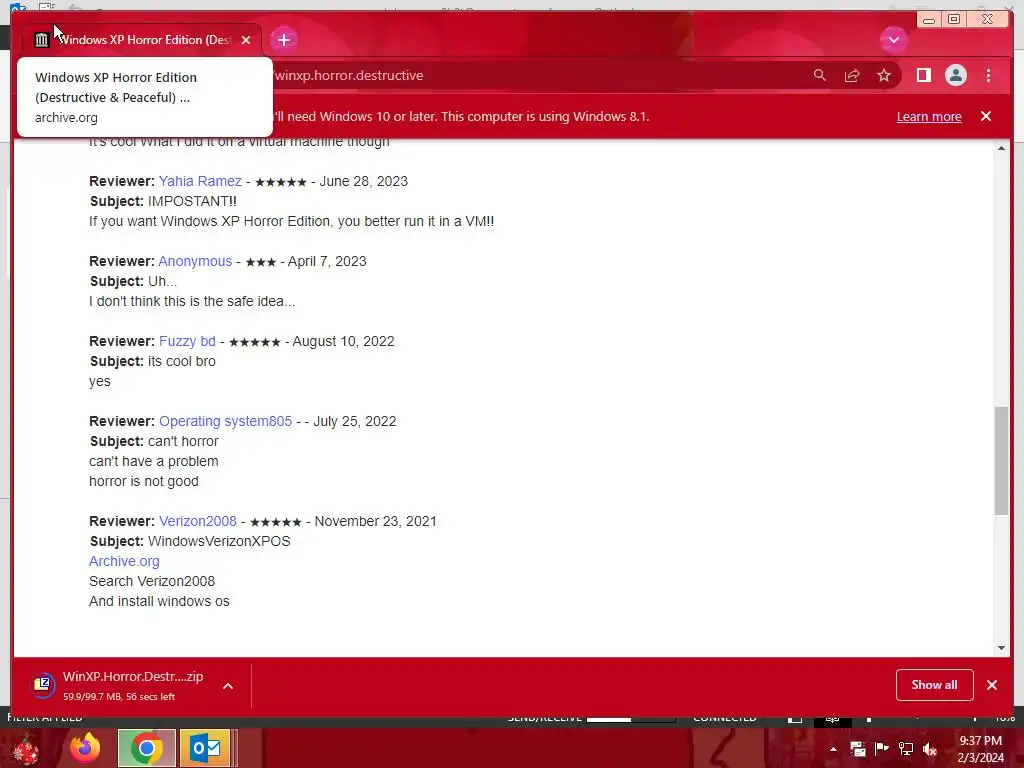Click the subject text 'IMPOSTANT!!'
This screenshot has height=768, width=1024.
coord(192,201)
